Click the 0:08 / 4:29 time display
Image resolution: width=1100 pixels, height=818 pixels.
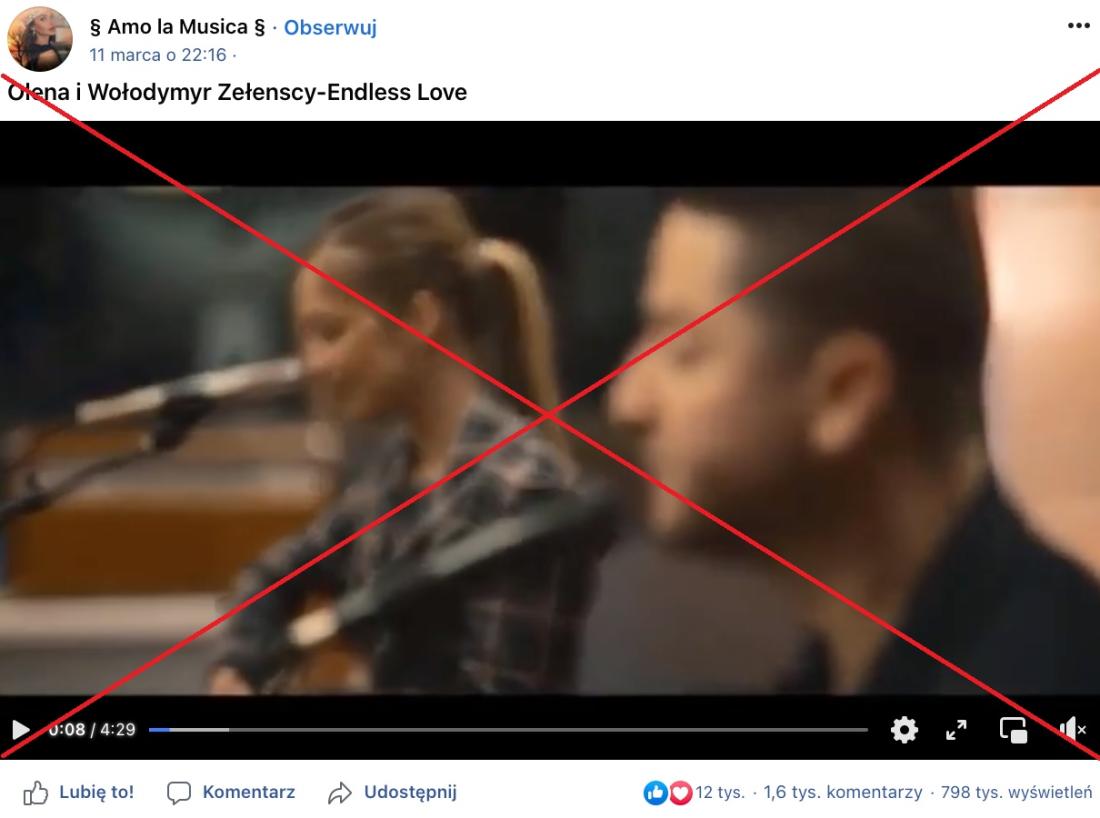(92, 730)
